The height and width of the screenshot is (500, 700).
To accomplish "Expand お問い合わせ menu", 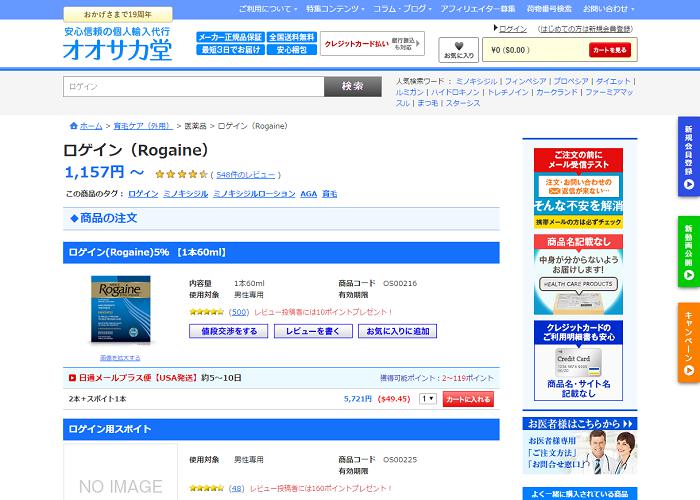I will click(608, 8).
